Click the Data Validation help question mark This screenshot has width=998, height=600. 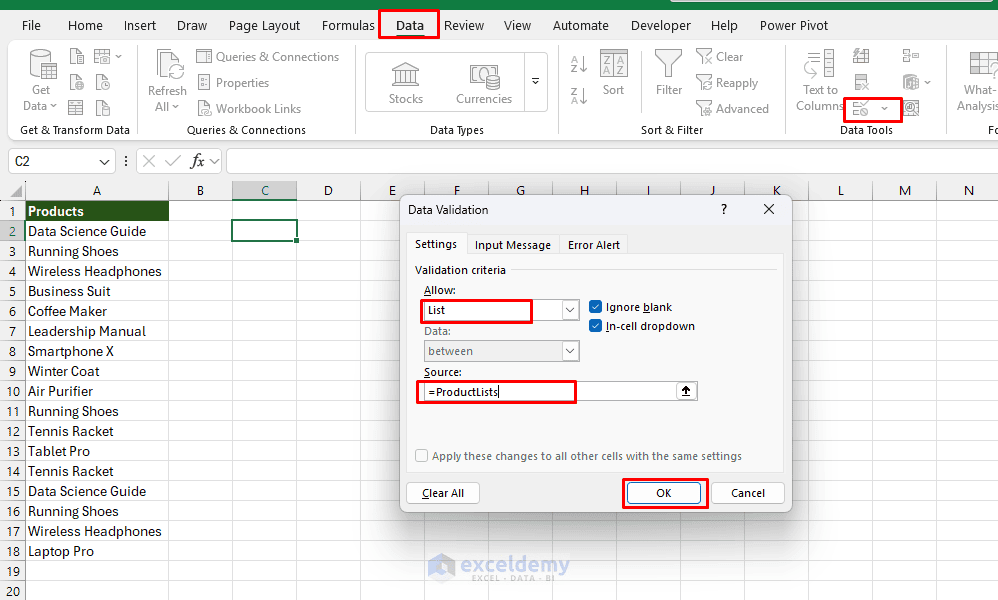tap(724, 209)
